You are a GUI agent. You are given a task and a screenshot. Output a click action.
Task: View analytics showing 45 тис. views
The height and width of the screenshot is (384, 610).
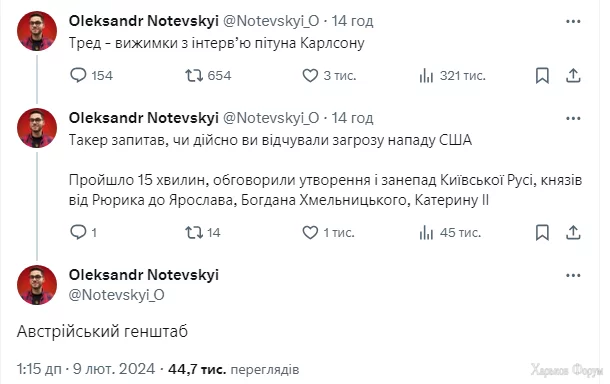pos(450,232)
